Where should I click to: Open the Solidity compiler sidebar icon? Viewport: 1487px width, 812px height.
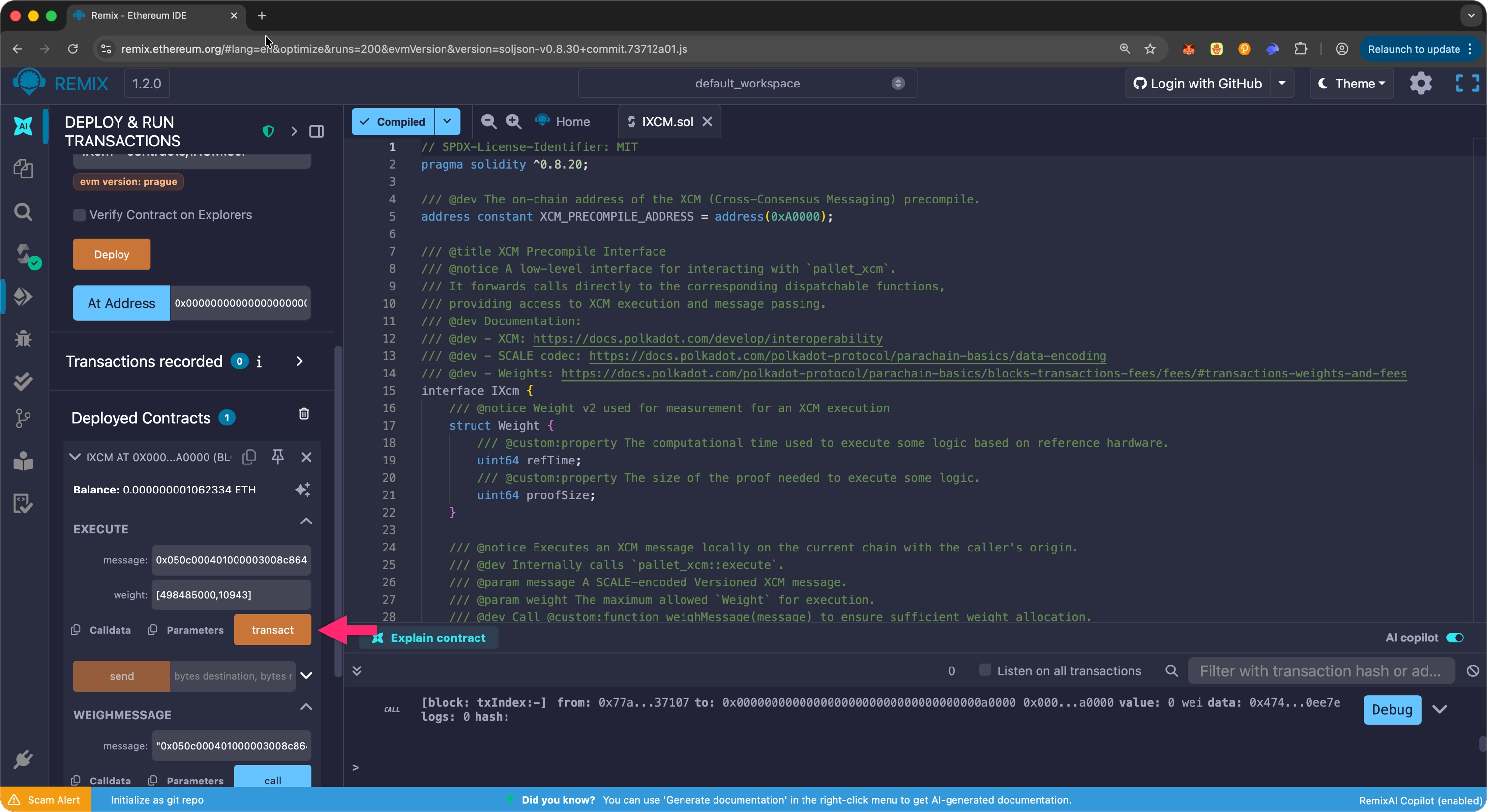tap(24, 255)
